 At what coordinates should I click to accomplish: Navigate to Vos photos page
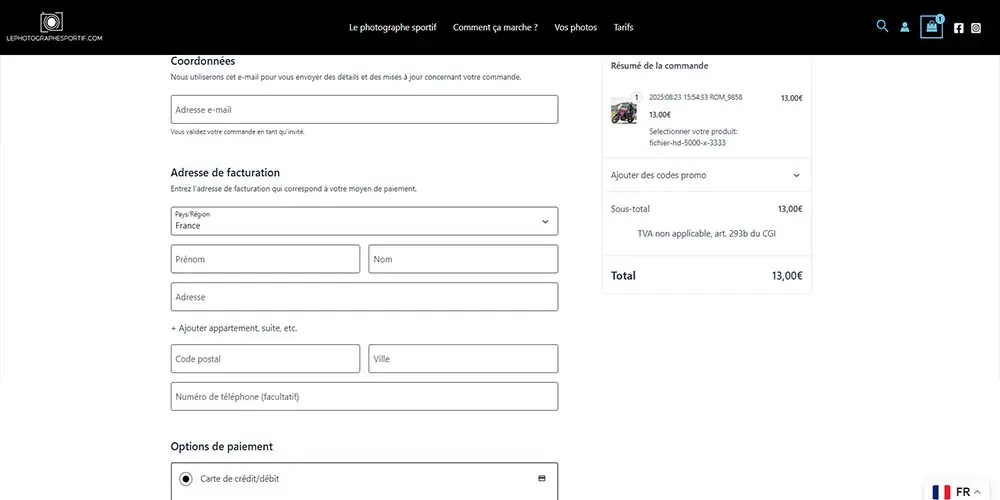[575, 28]
